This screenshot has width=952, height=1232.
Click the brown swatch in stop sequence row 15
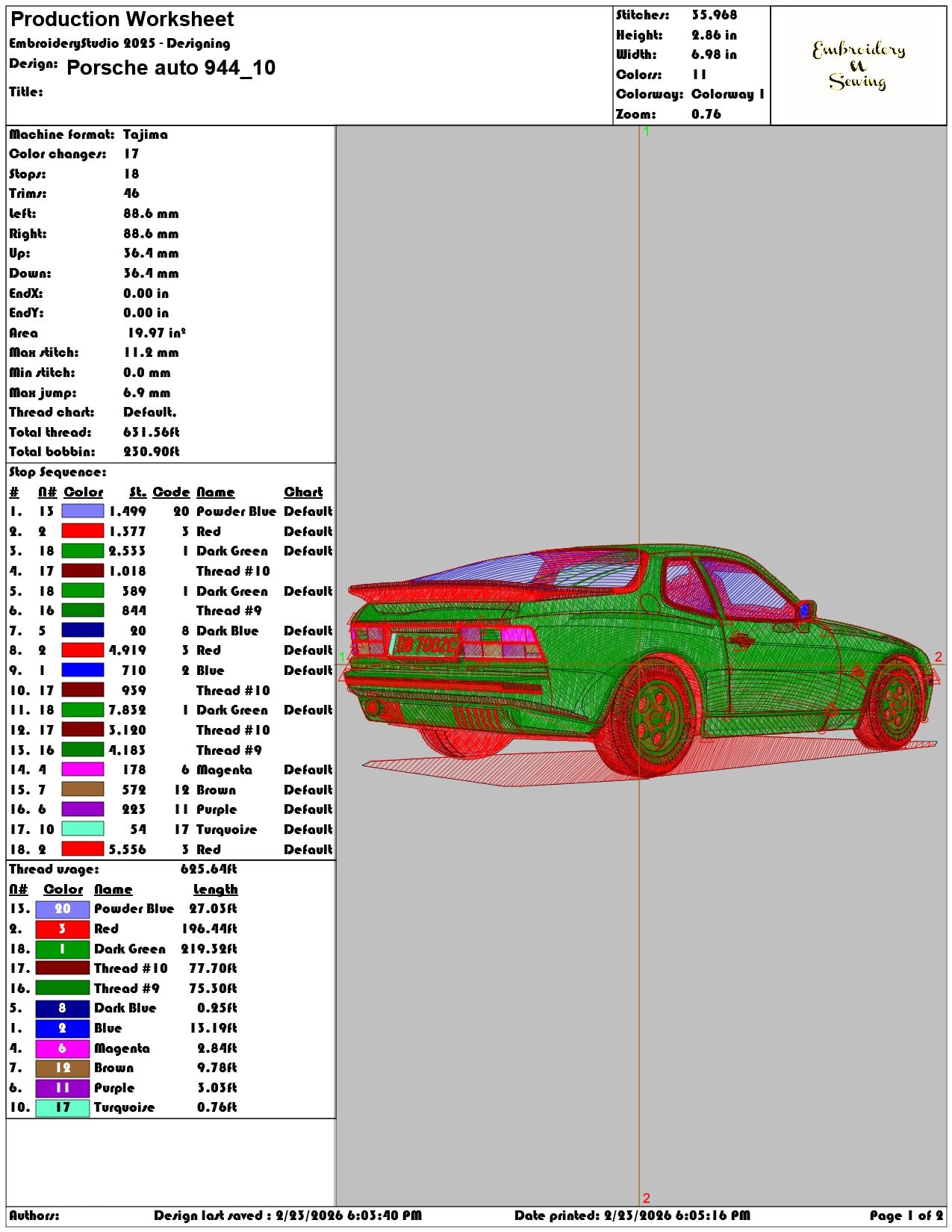[x=82, y=789]
